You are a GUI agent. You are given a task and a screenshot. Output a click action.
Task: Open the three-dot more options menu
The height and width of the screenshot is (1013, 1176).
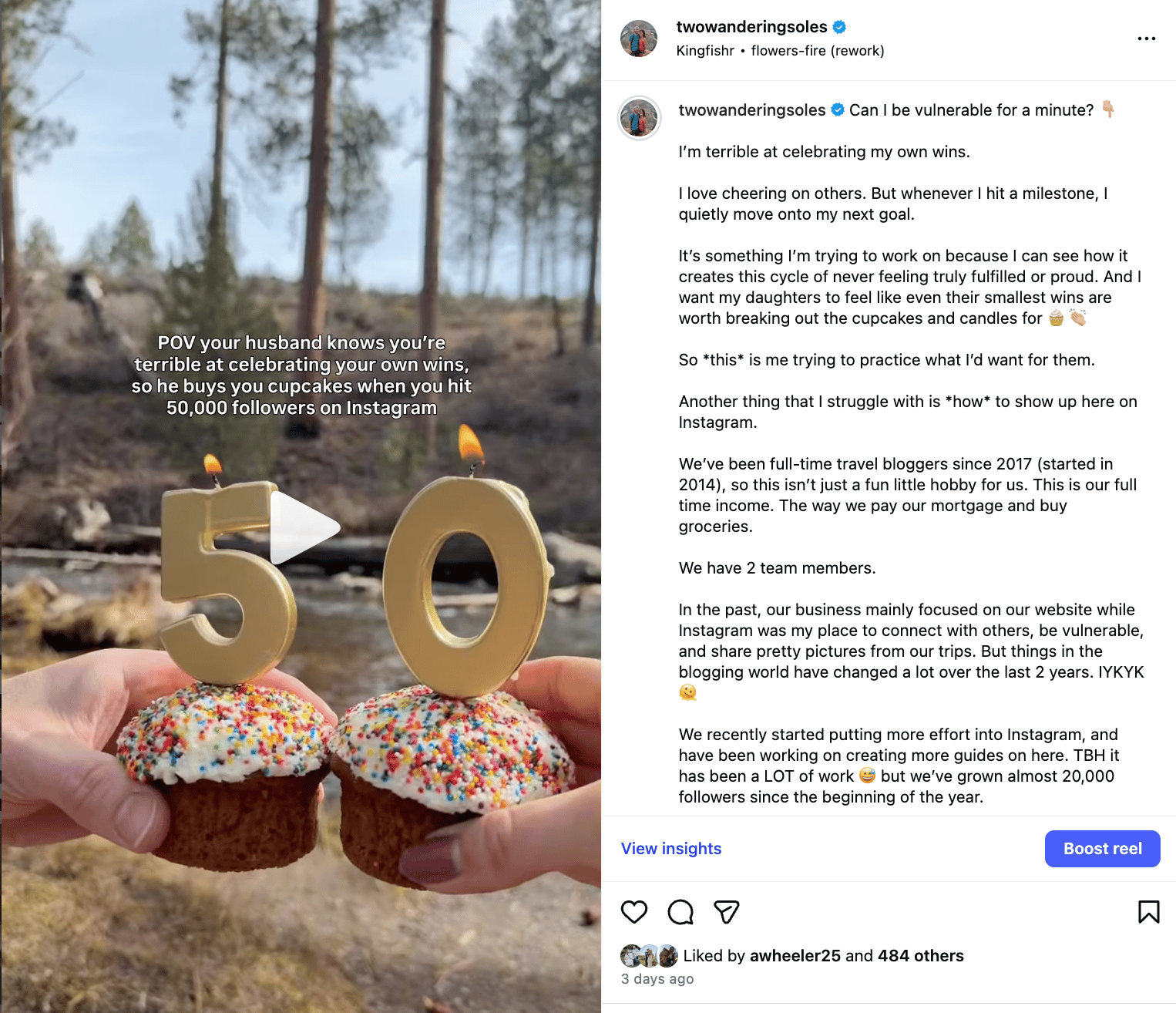point(1147,39)
